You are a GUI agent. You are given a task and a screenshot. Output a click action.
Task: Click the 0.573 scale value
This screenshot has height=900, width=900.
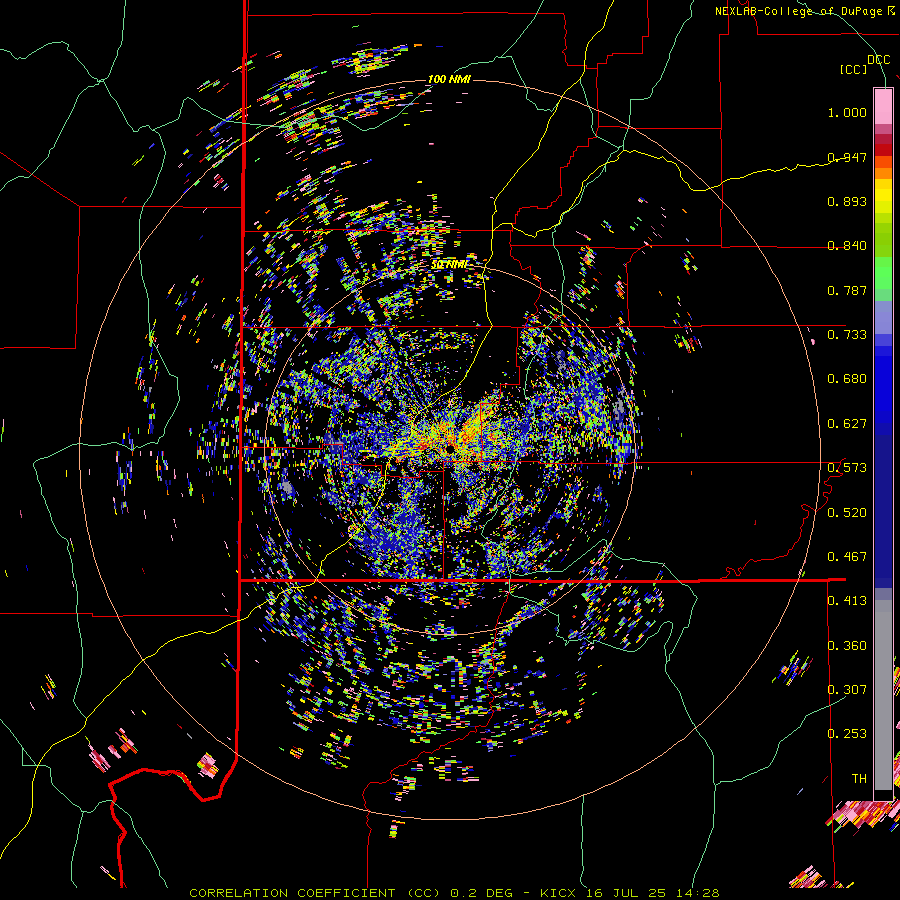coord(847,468)
